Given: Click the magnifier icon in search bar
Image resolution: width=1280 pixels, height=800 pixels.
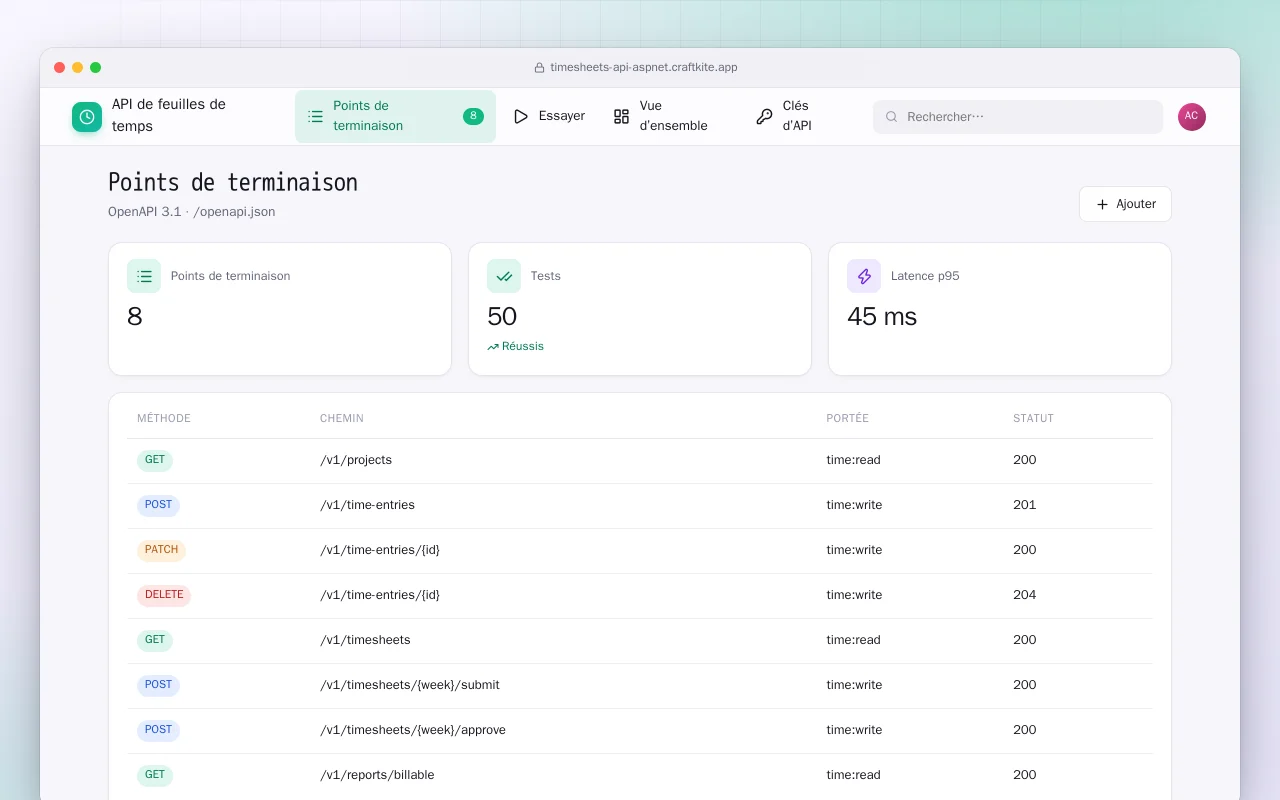Looking at the screenshot, I should [892, 117].
